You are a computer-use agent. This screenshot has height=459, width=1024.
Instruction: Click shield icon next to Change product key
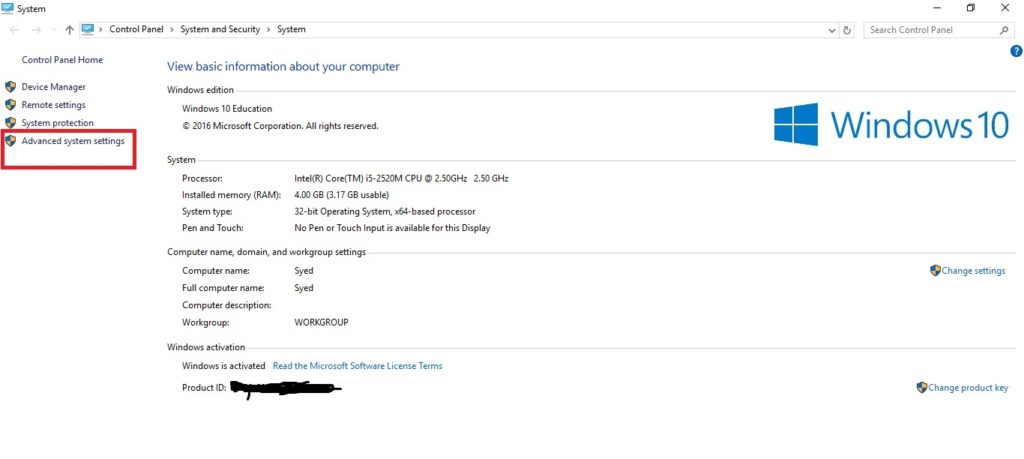922,387
